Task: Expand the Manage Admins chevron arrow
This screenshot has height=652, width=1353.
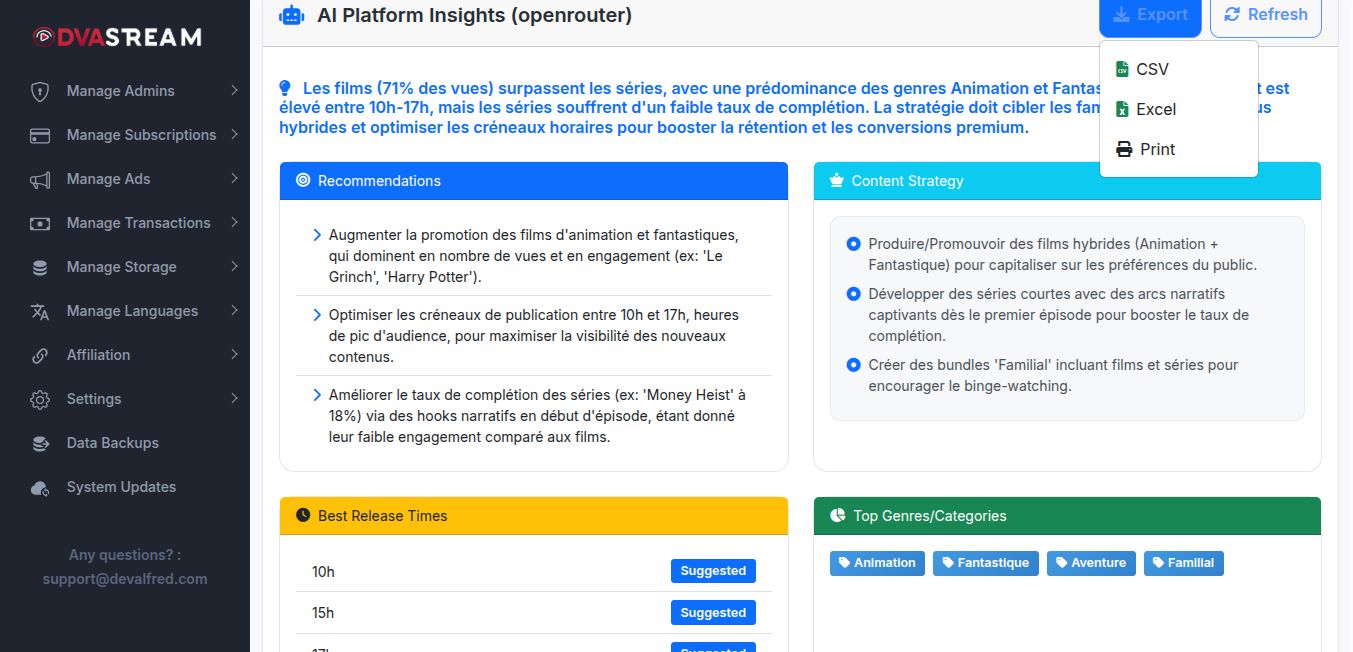Action: point(234,90)
